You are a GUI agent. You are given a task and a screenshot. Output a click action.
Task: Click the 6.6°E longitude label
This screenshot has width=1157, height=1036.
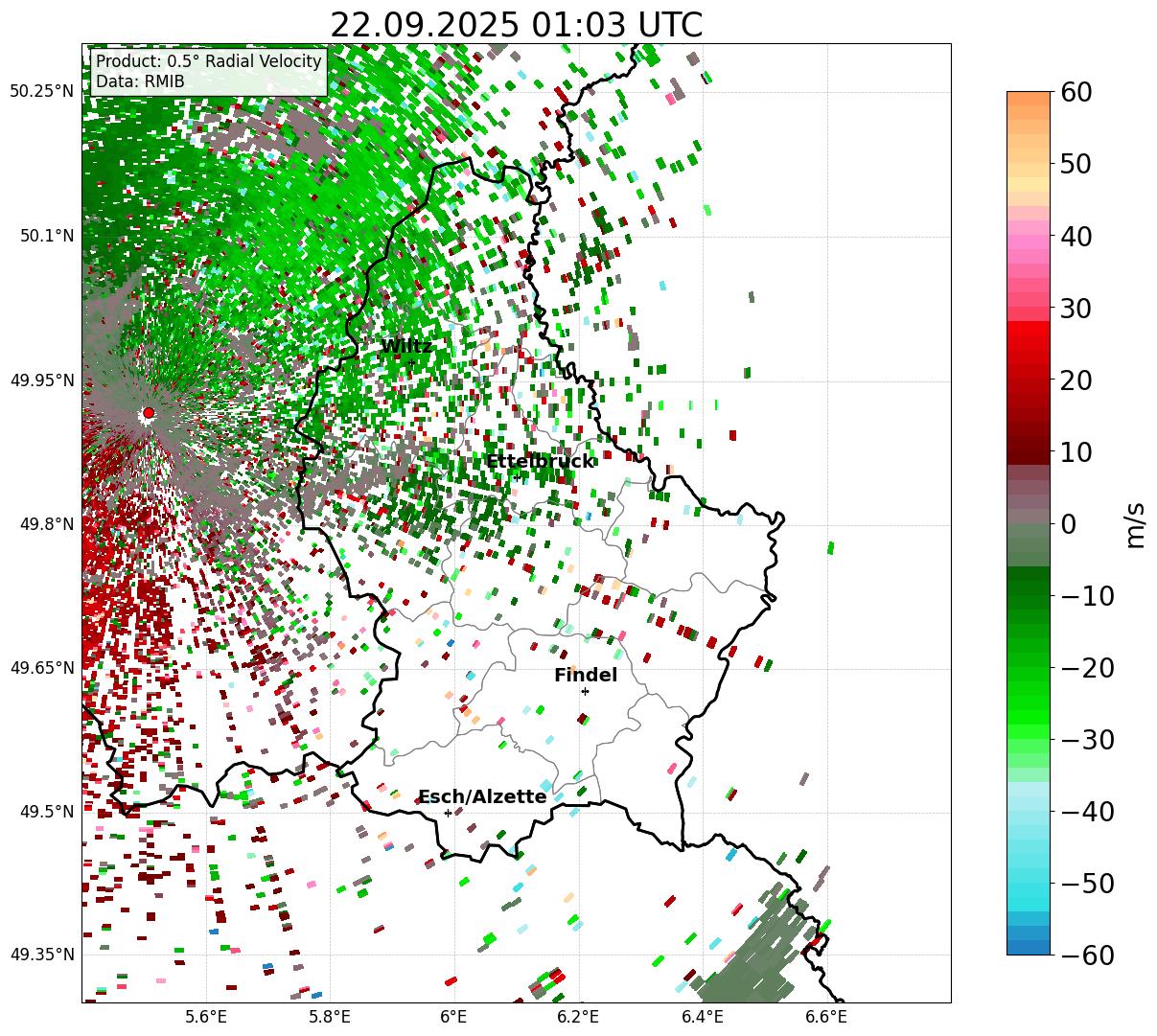825,1017
